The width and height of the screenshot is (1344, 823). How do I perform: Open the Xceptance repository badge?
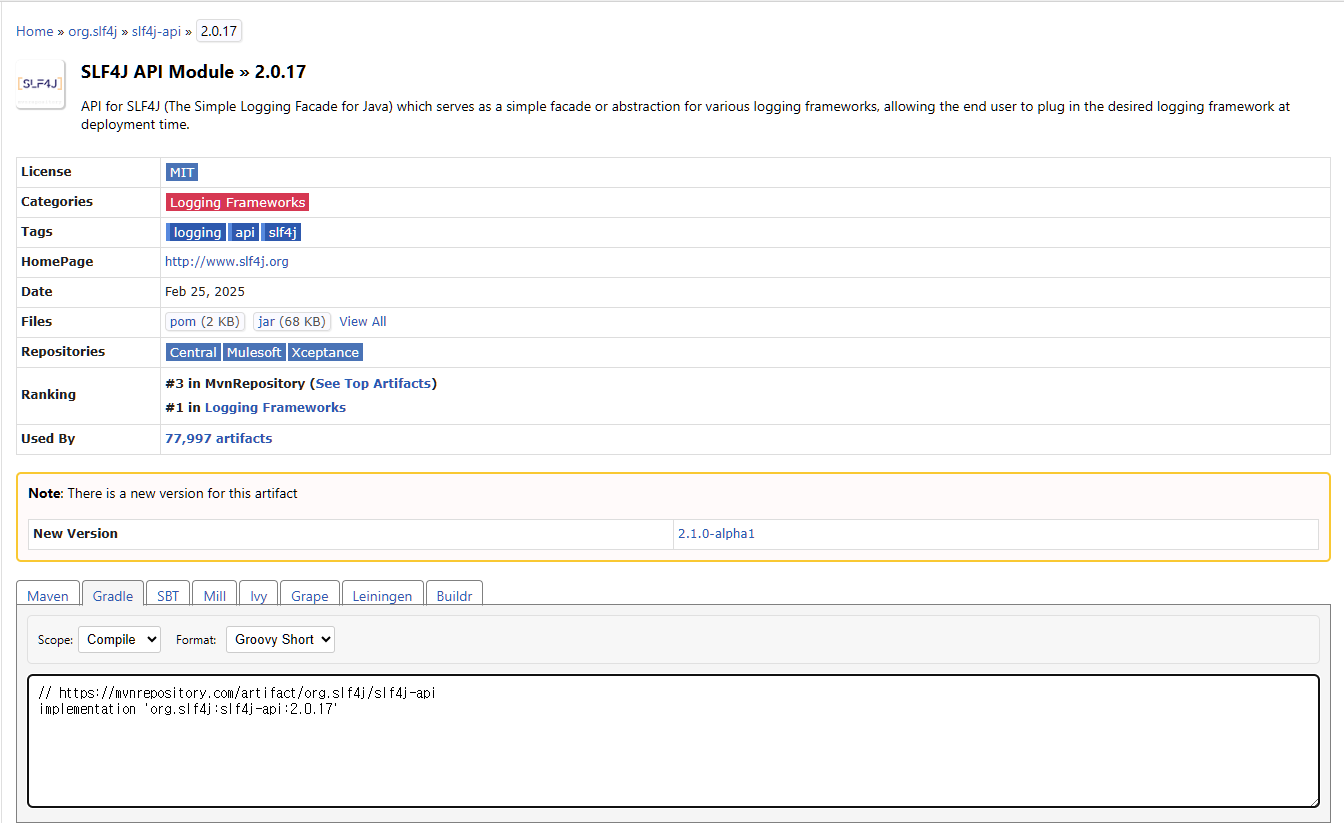[x=325, y=352]
